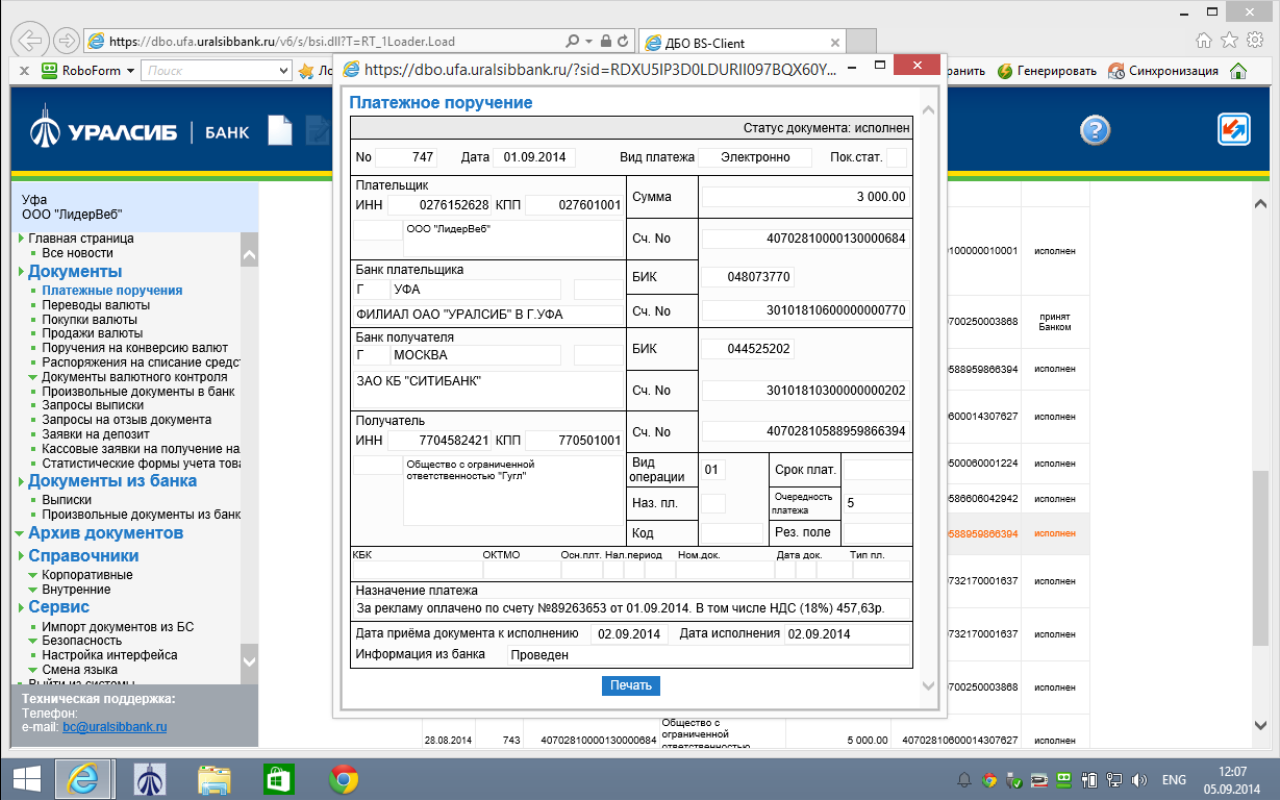
Task: Click the ENG language indicator
Action: click(1174, 780)
